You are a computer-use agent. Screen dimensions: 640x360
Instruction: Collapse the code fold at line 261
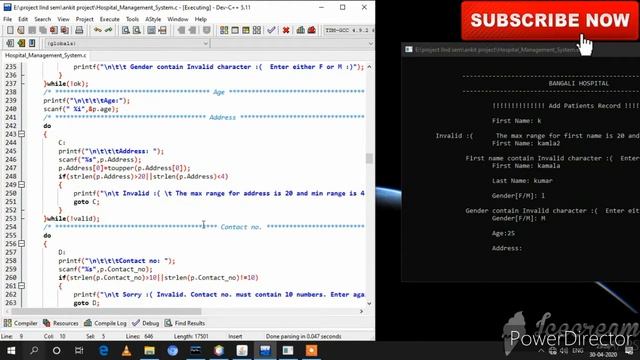pos(21,286)
